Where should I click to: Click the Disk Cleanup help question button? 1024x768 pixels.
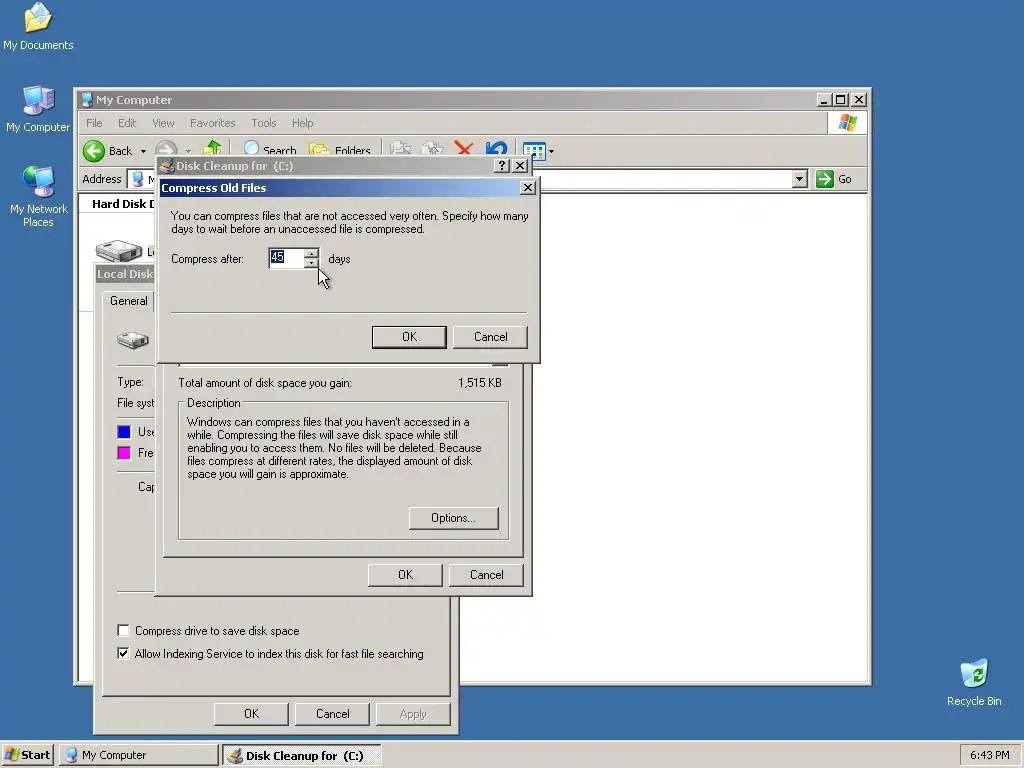pyautogui.click(x=502, y=166)
